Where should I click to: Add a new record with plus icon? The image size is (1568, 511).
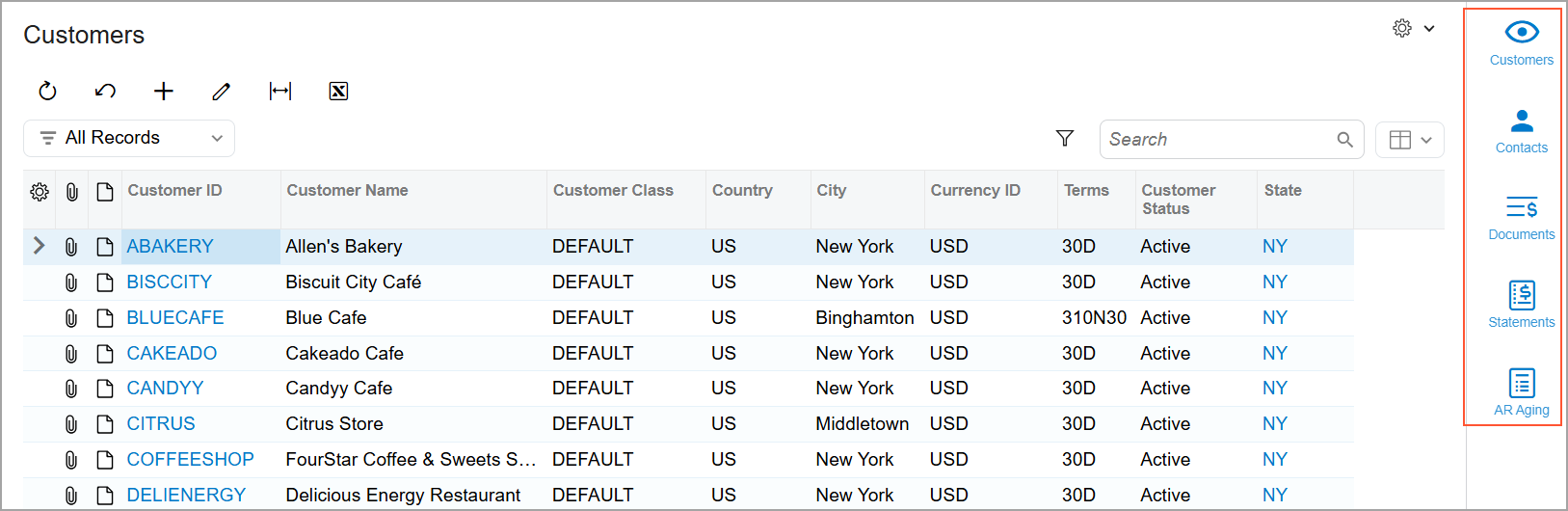(164, 92)
